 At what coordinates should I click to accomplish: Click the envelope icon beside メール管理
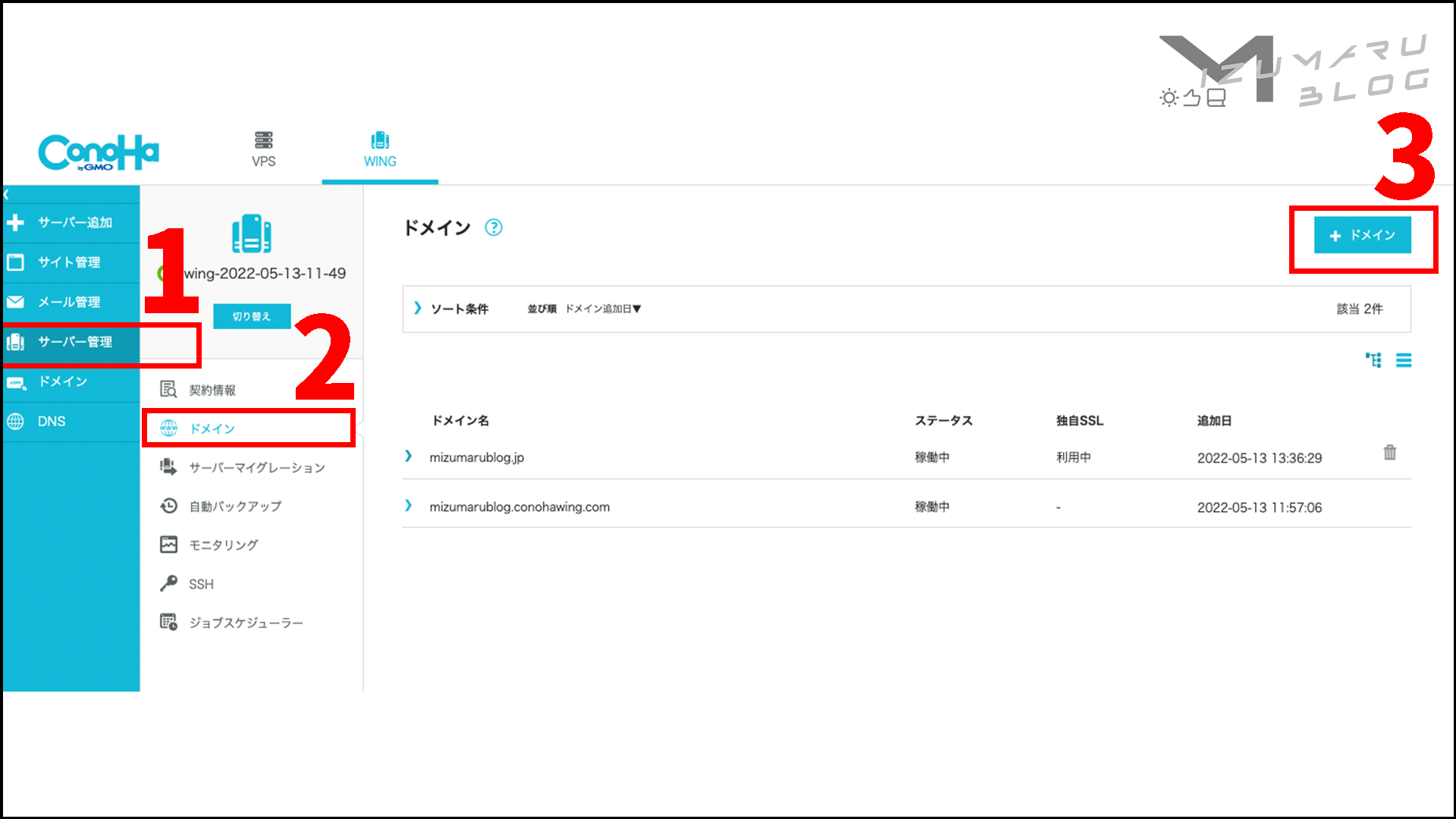[15, 302]
